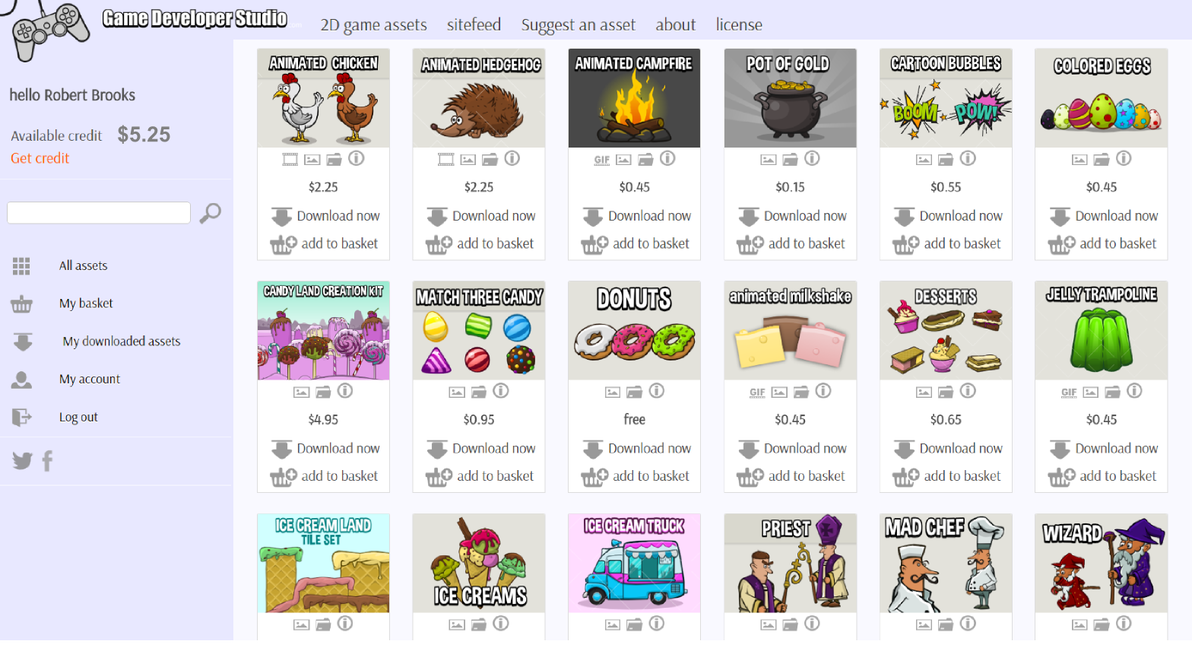The image size is (1192, 661).
Task: Go to Suggest an asset page
Action: click(x=578, y=24)
